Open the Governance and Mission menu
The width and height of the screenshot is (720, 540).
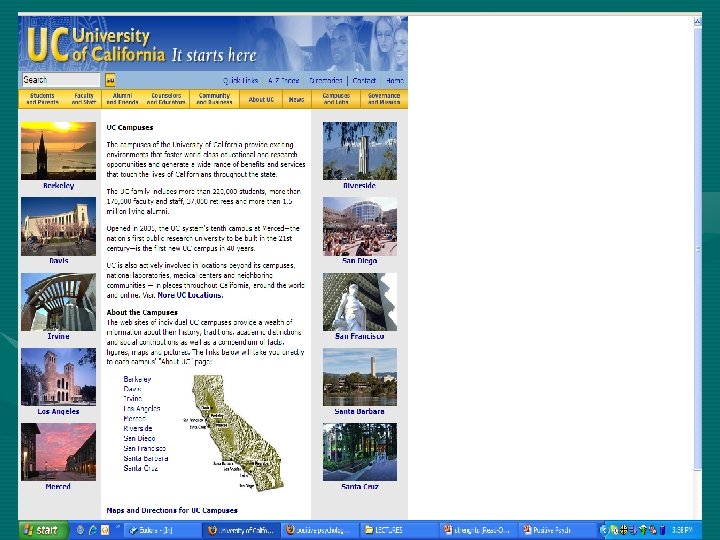(x=384, y=99)
